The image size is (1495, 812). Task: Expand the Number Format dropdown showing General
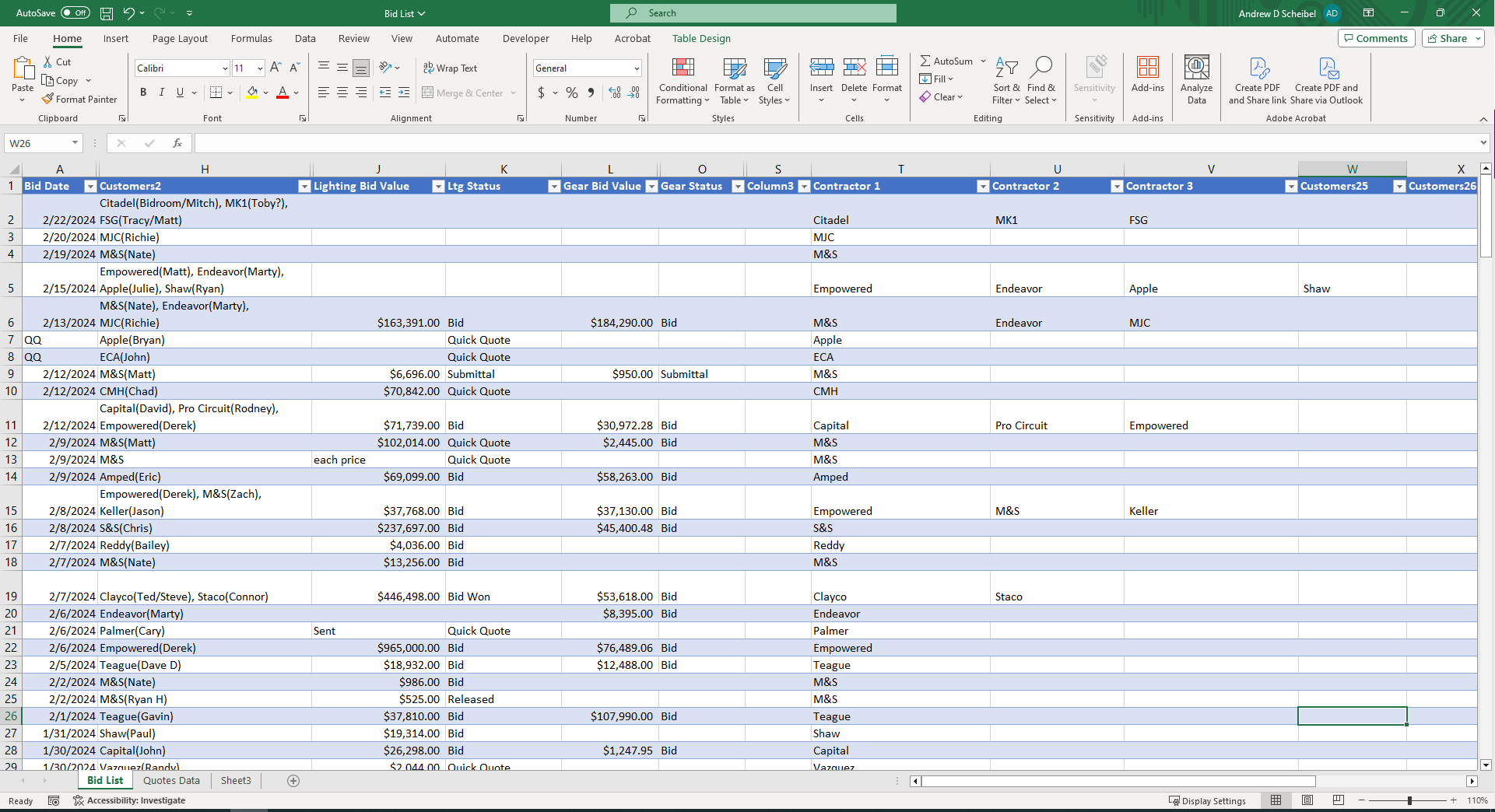tap(636, 68)
